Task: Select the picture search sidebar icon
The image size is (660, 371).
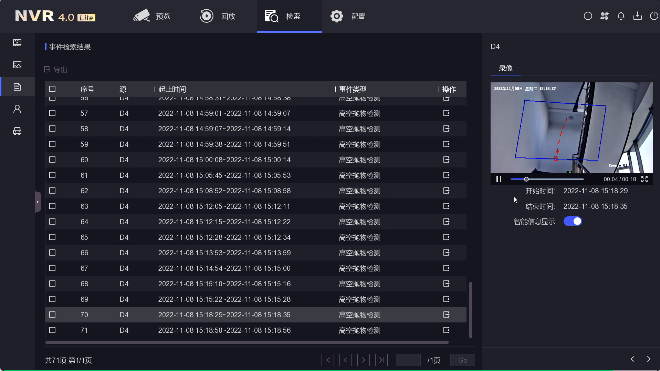Action: (x=17, y=64)
